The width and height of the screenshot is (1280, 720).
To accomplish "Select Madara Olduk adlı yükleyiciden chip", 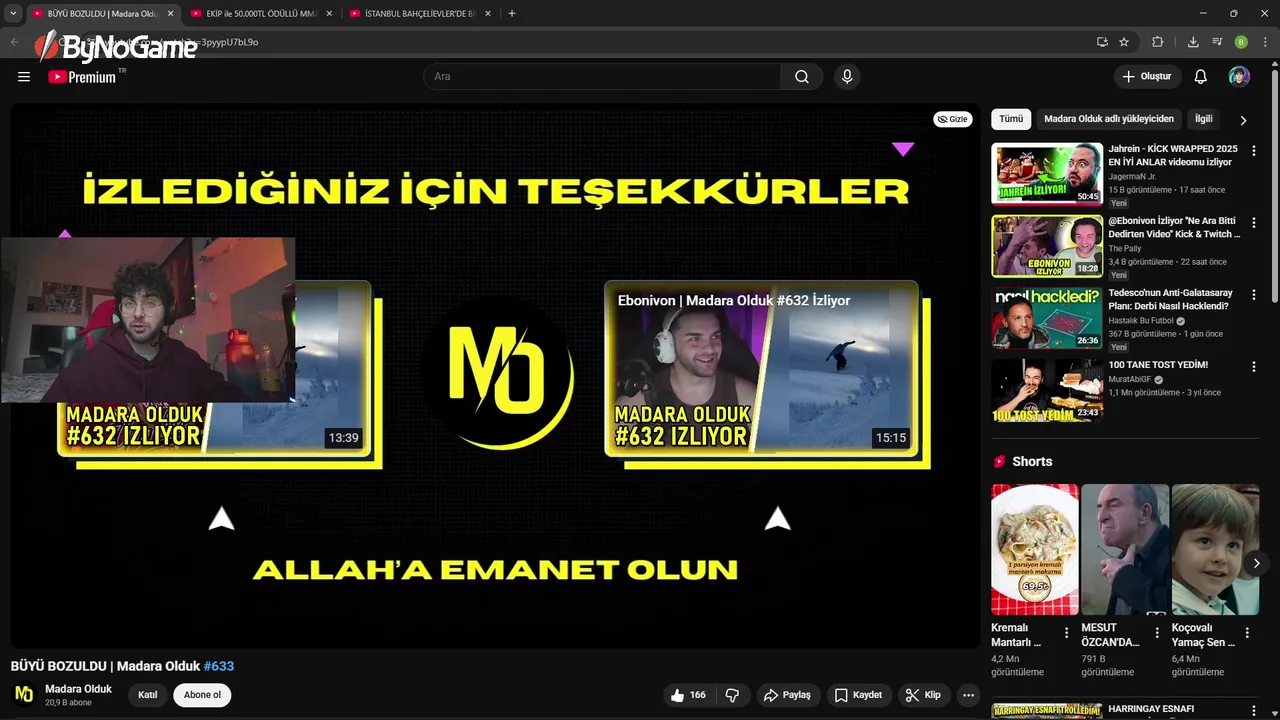I will point(1109,119).
